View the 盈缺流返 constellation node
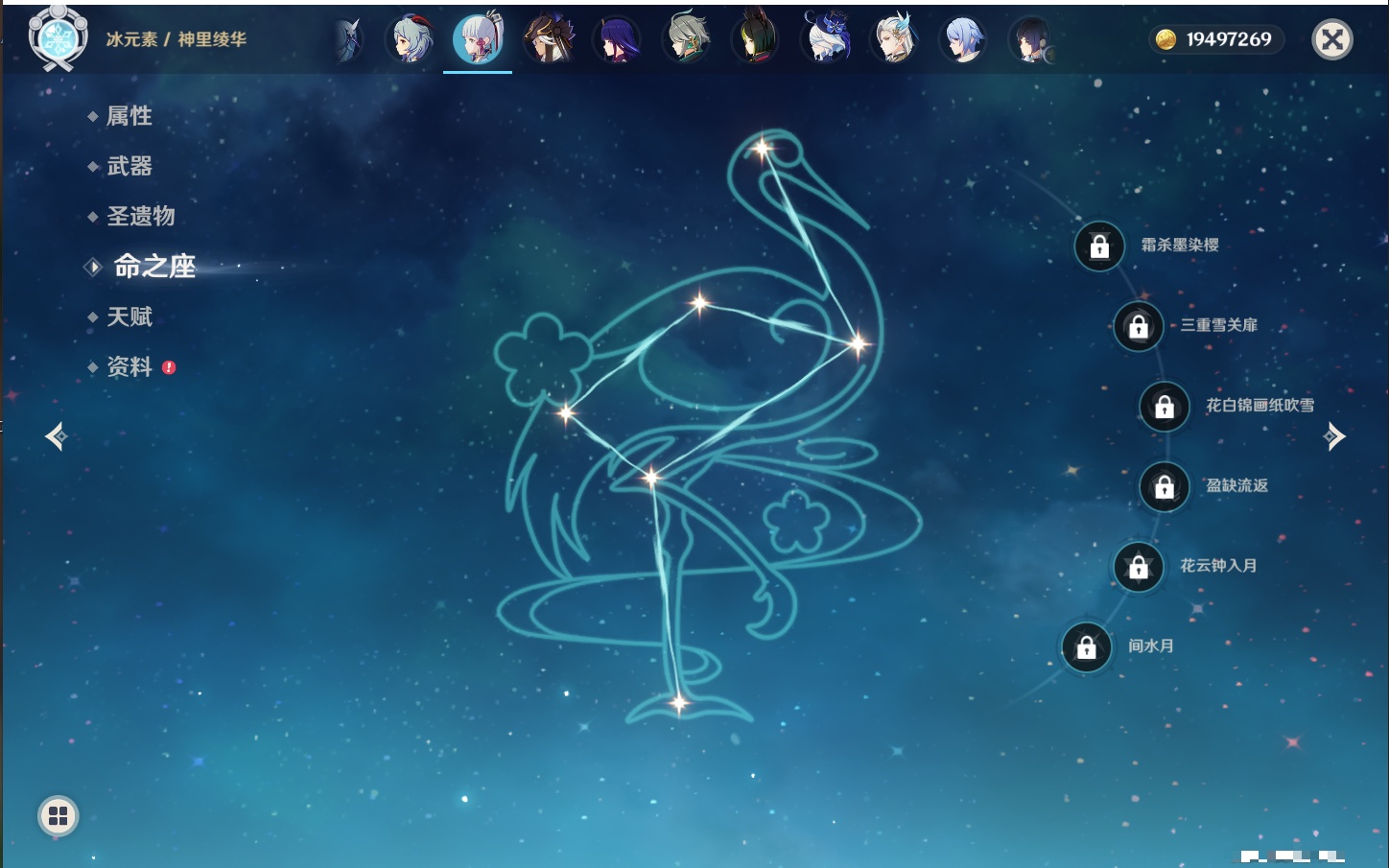Screen dimensions: 1389x868 [1164, 487]
